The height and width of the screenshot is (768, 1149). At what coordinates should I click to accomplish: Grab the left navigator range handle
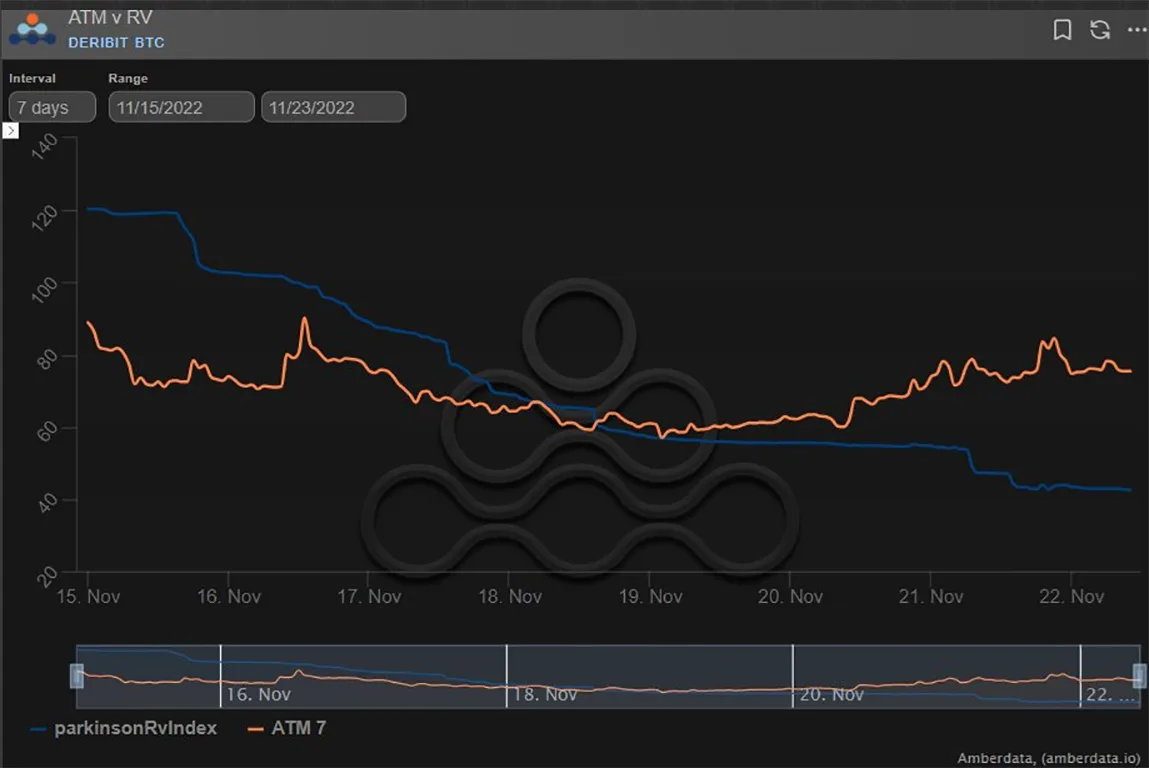[77, 676]
